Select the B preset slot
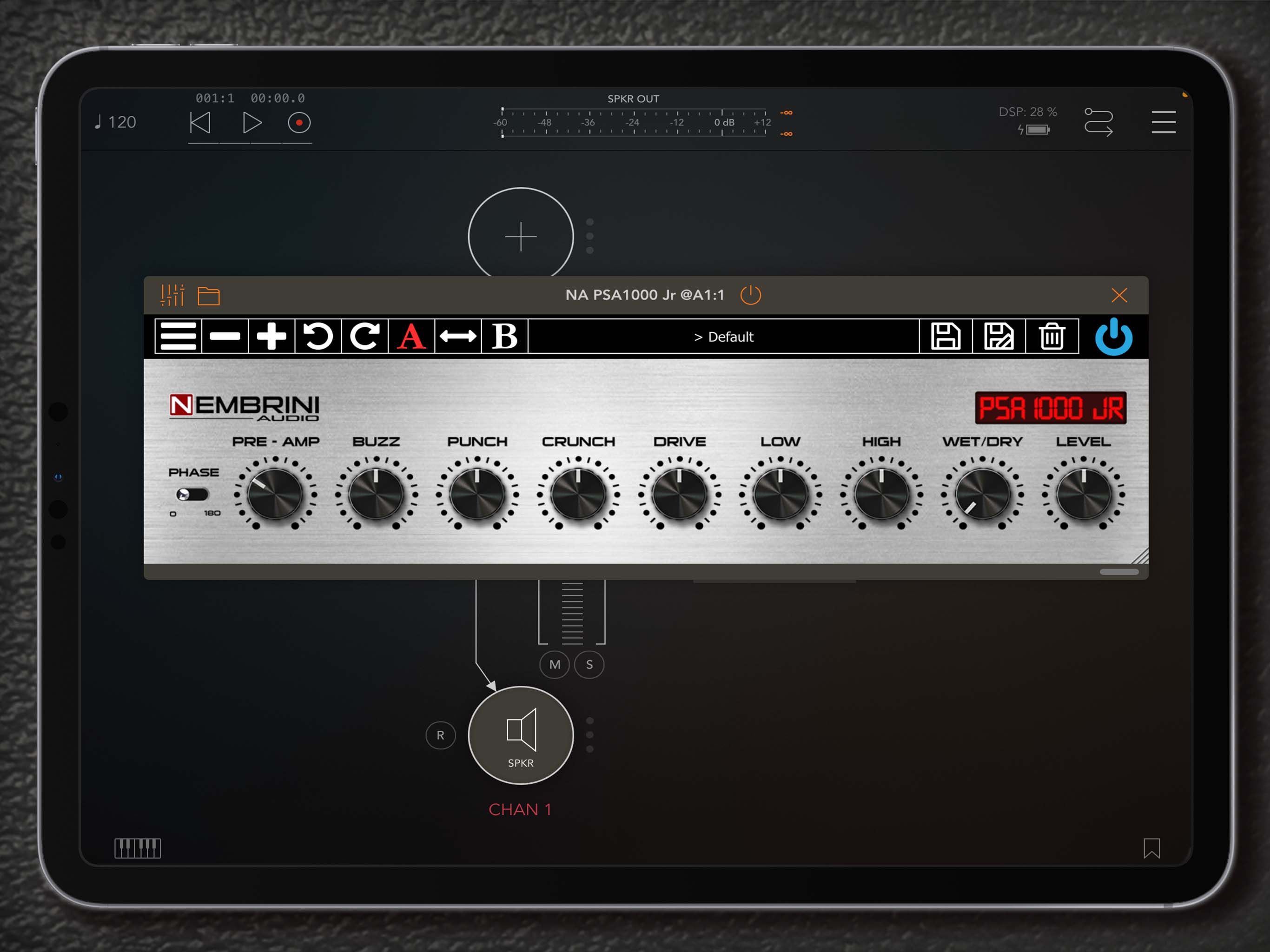This screenshot has width=1270, height=952. click(505, 336)
